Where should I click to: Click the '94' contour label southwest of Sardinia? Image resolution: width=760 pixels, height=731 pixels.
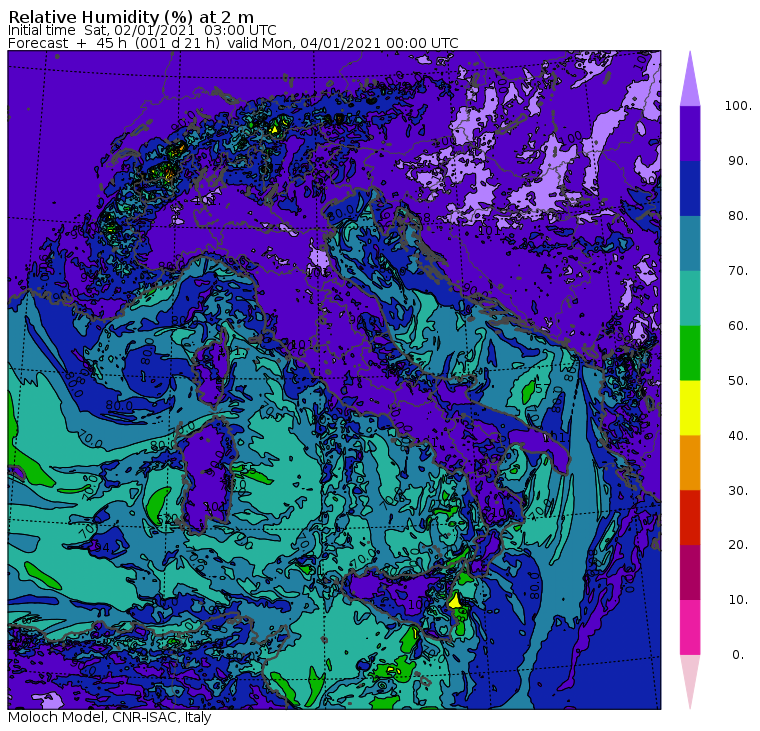102,548
